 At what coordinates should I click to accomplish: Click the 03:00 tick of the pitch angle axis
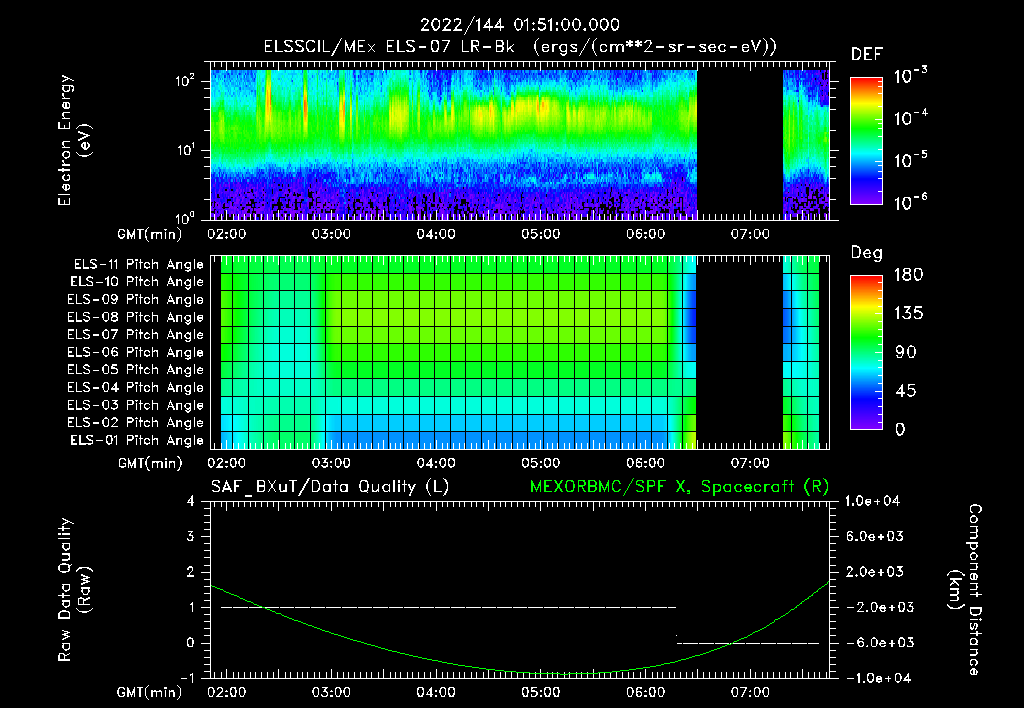point(331,464)
